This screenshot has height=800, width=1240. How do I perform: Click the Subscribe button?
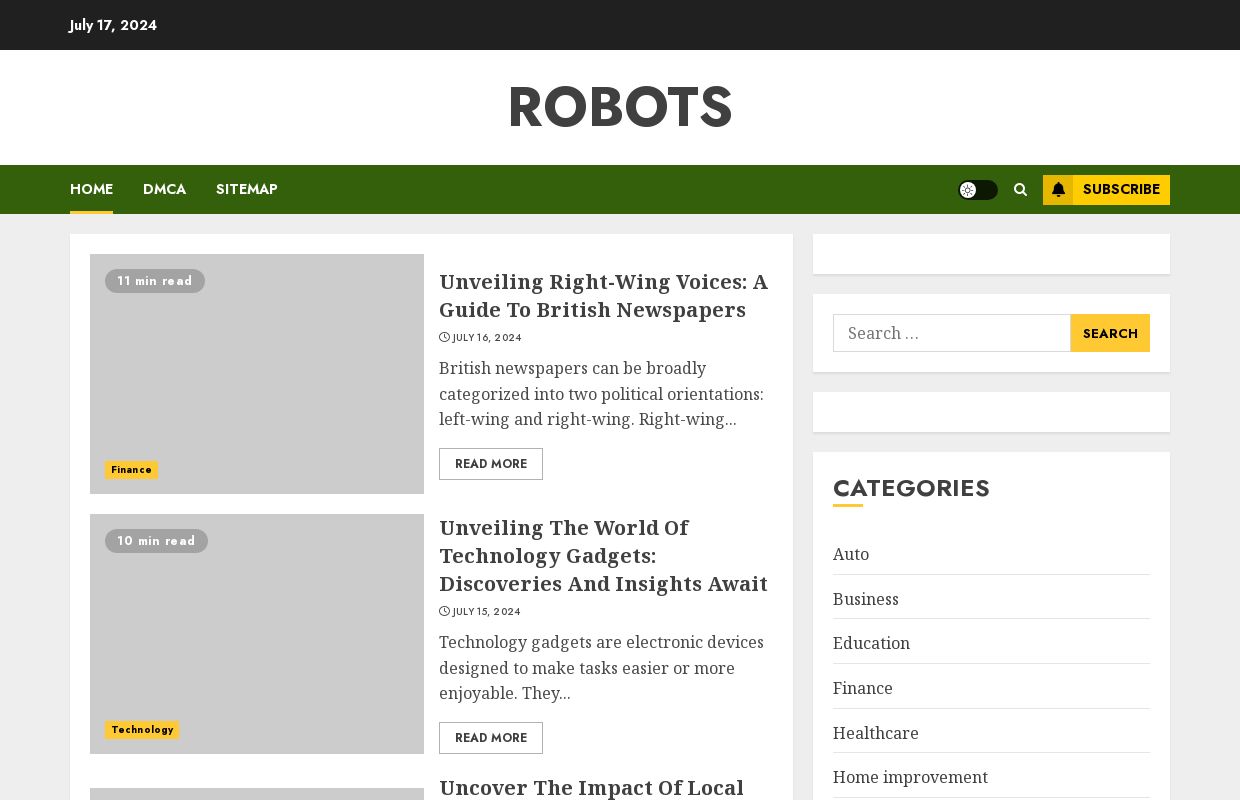pyautogui.click(x=1121, y=190)
